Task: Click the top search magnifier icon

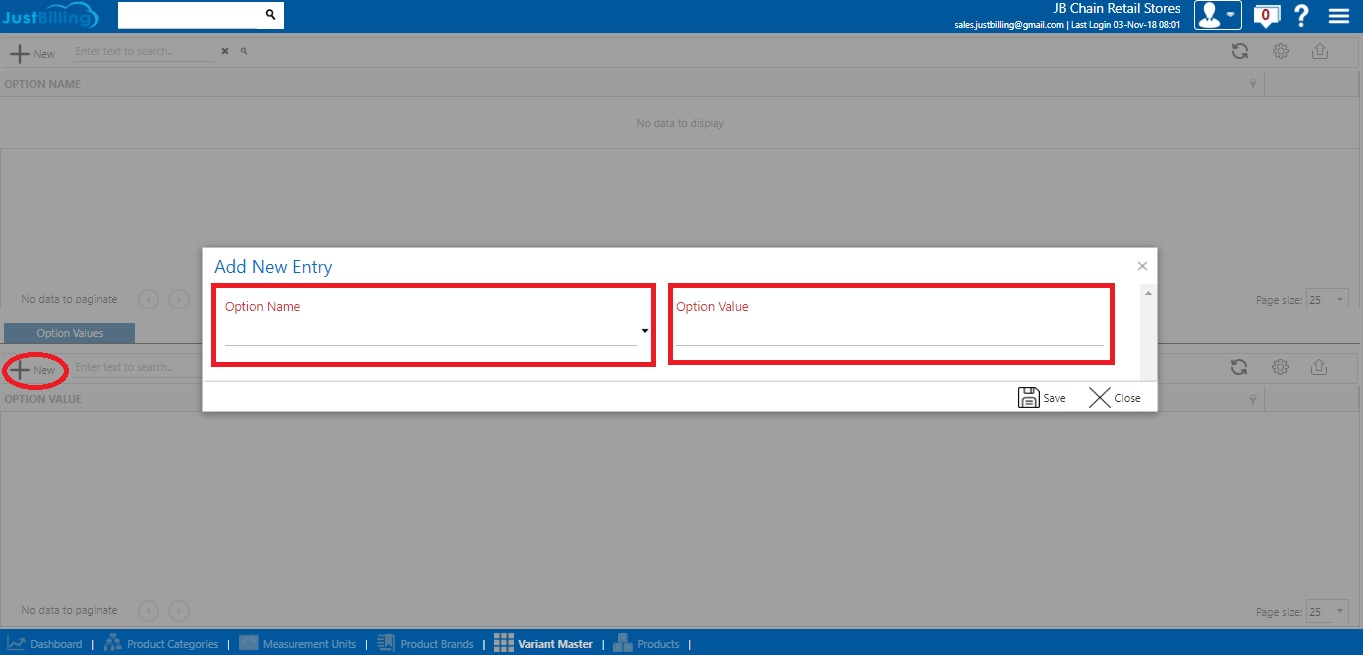Action: pyautogui.click(x=270, y=15)
